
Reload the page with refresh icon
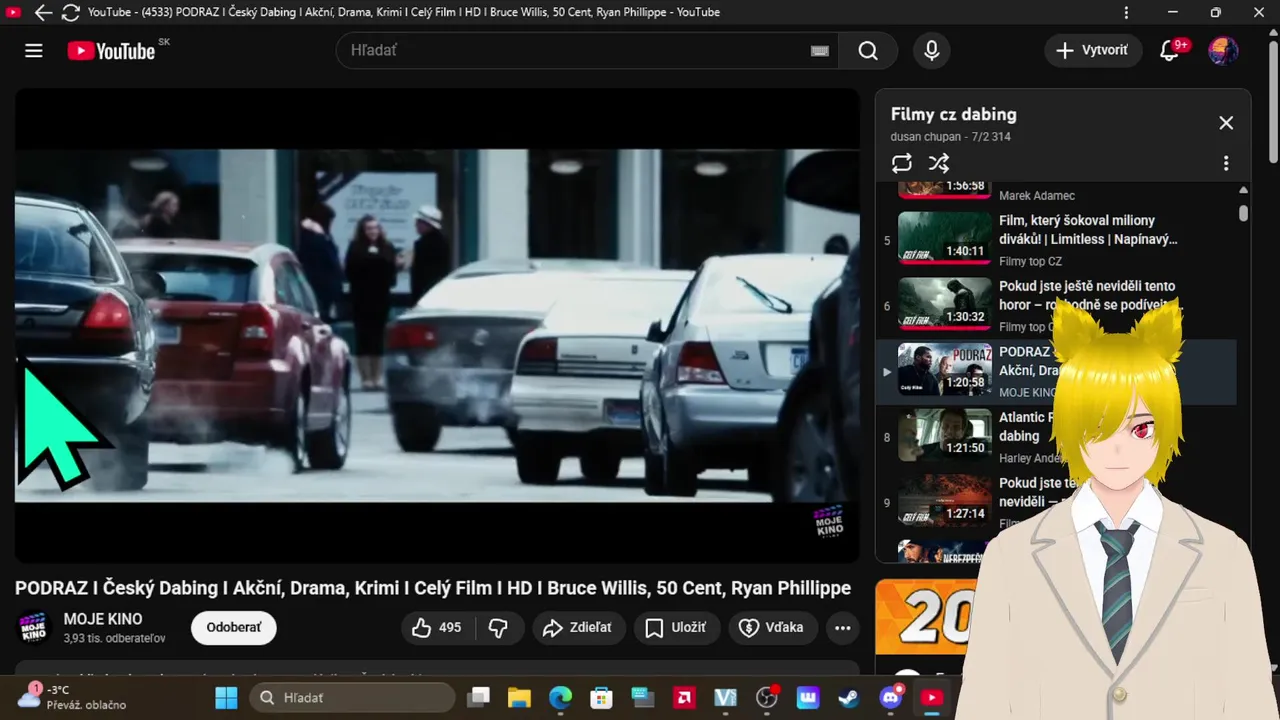[71, 13]
